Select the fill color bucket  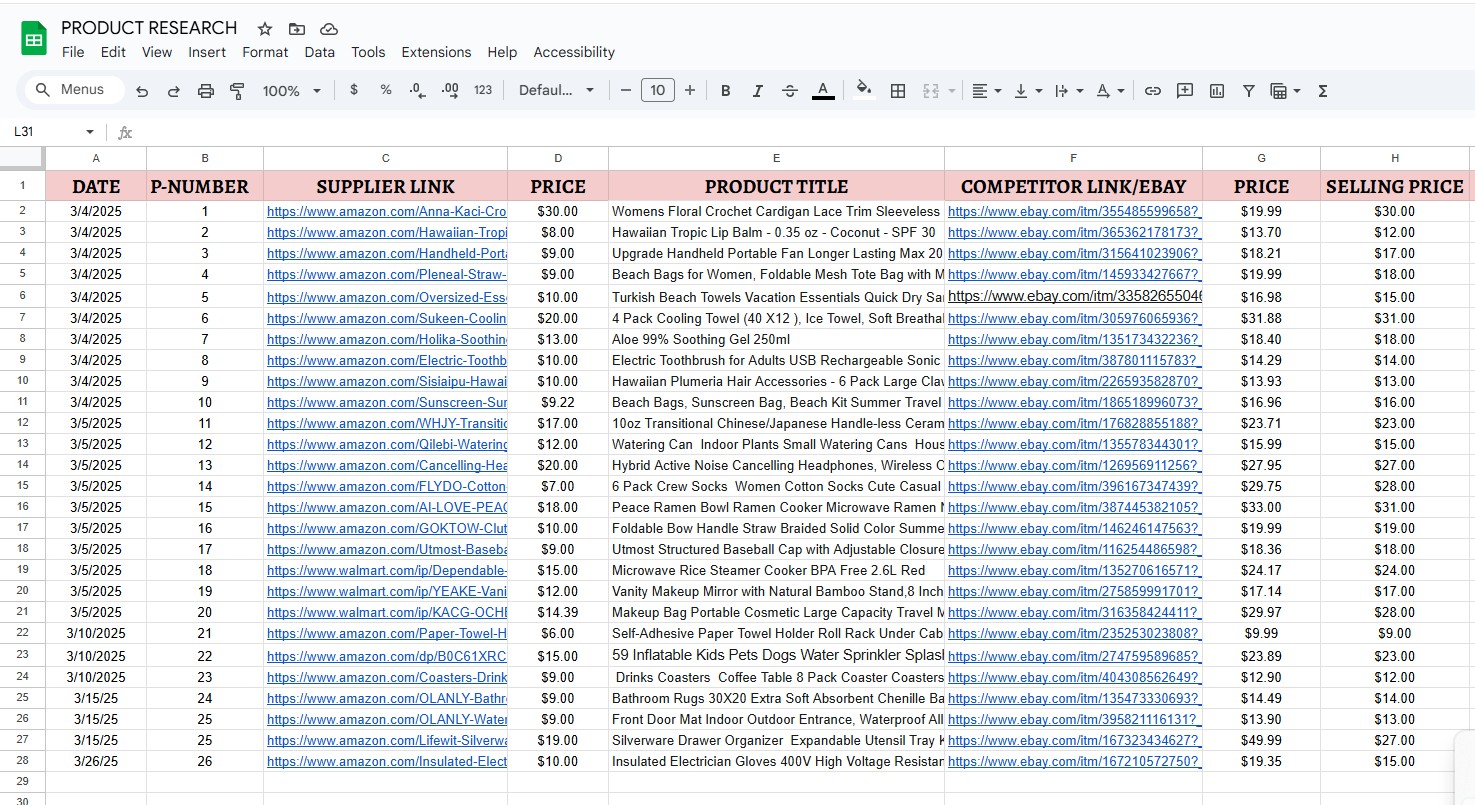click(865, 90)
